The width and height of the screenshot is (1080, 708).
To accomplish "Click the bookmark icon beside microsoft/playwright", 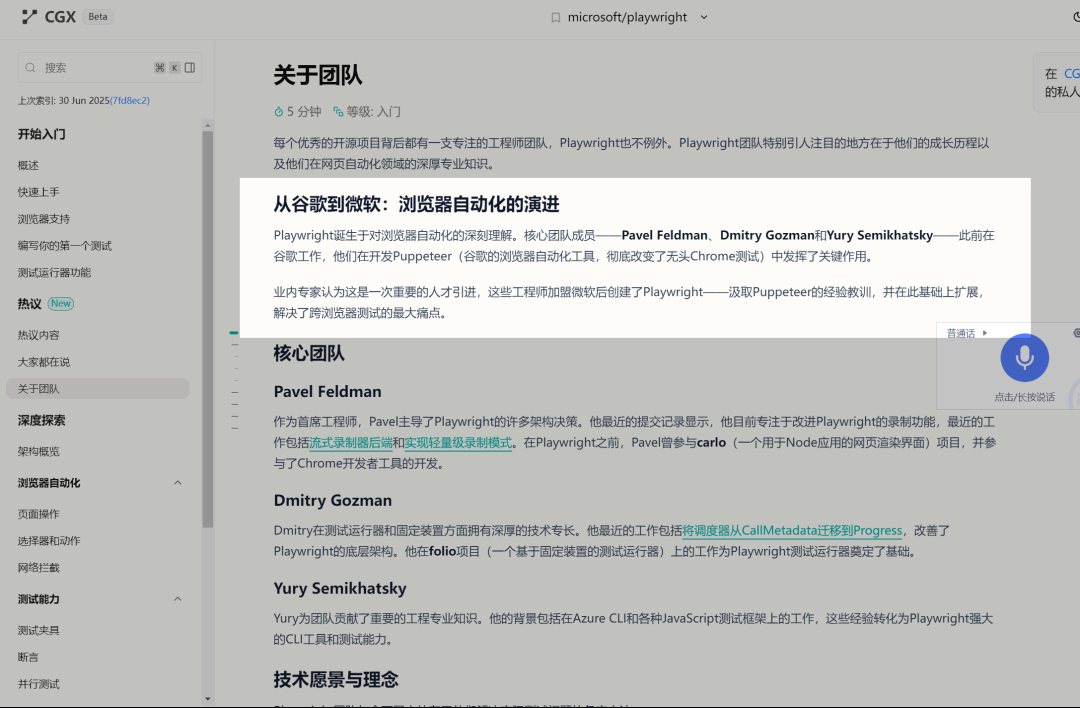I will (555, 17).
